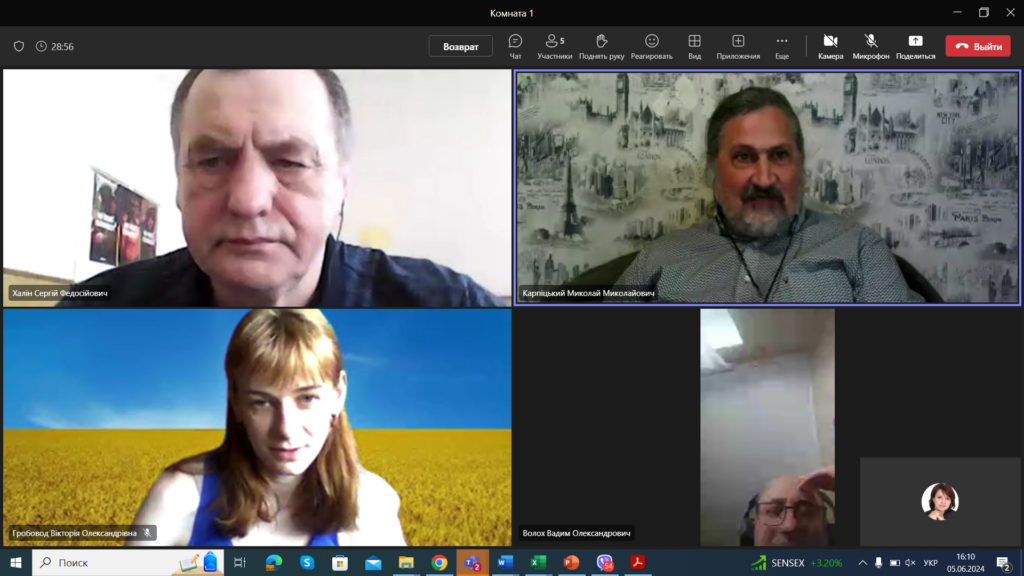Image resolution: width=1024 pixels, height=576 pixels.
Task: Switch to Microsoft Teams taskbar item
Action: 472,563
